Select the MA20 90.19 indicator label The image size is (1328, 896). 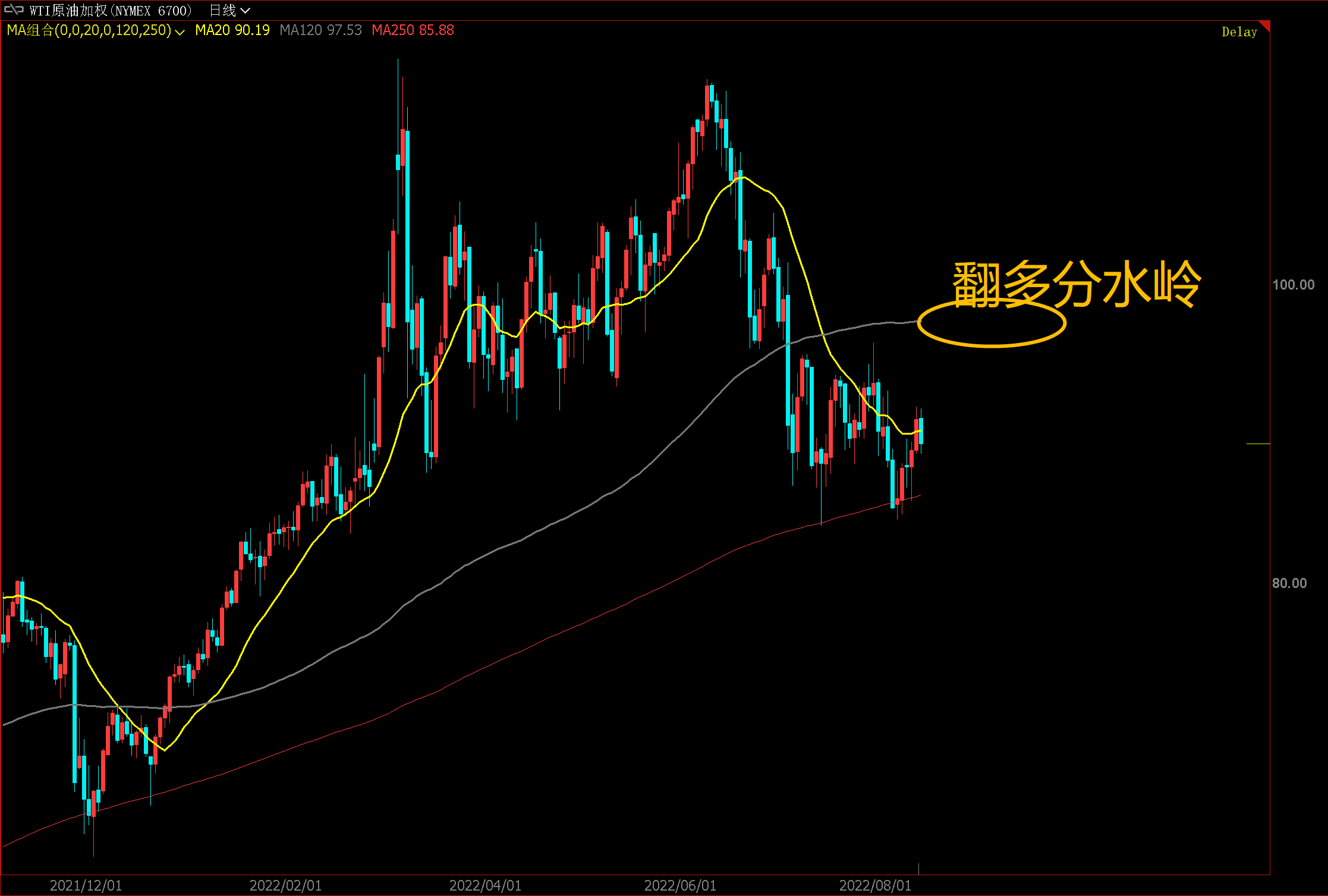(232, 30)
